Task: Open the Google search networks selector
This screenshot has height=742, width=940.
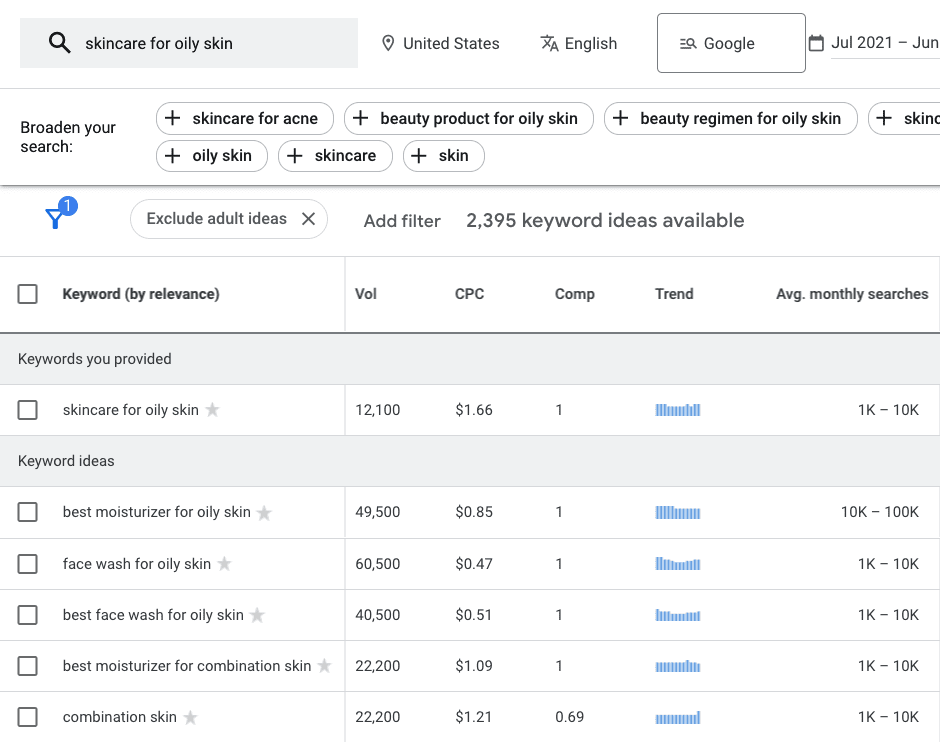Action: point(731,43)
